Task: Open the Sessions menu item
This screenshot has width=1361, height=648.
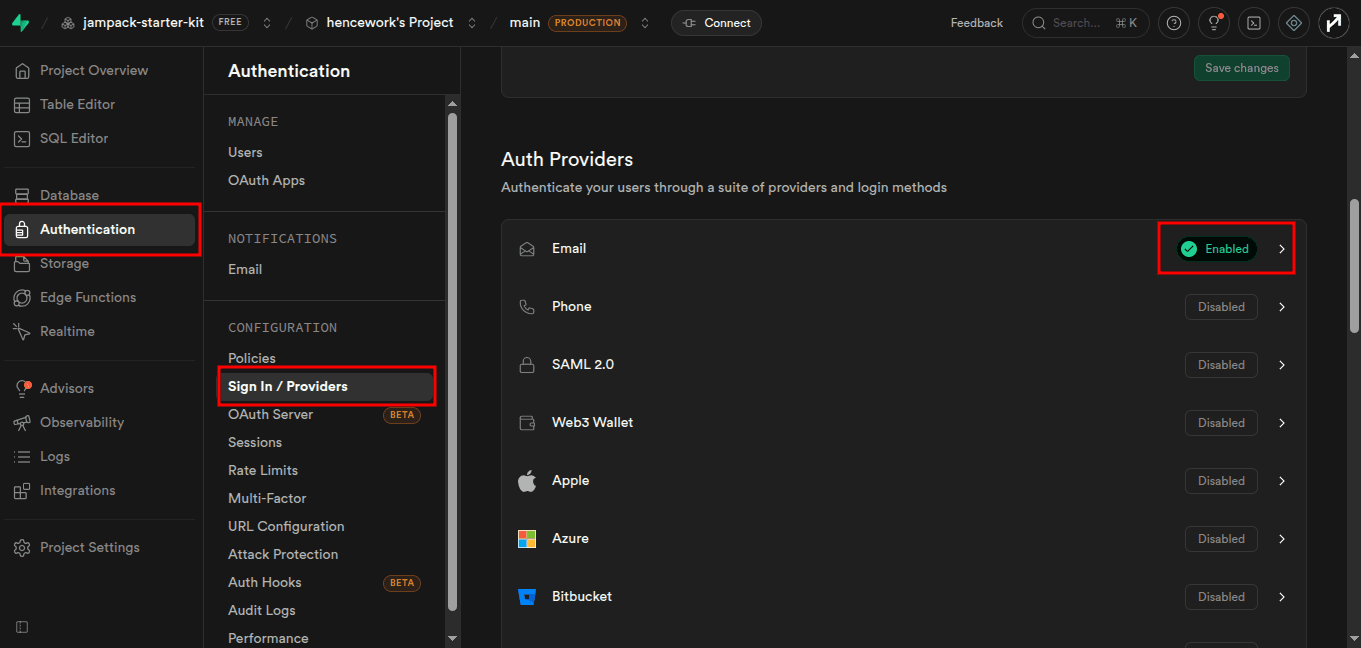Action: tap(255, 443)
